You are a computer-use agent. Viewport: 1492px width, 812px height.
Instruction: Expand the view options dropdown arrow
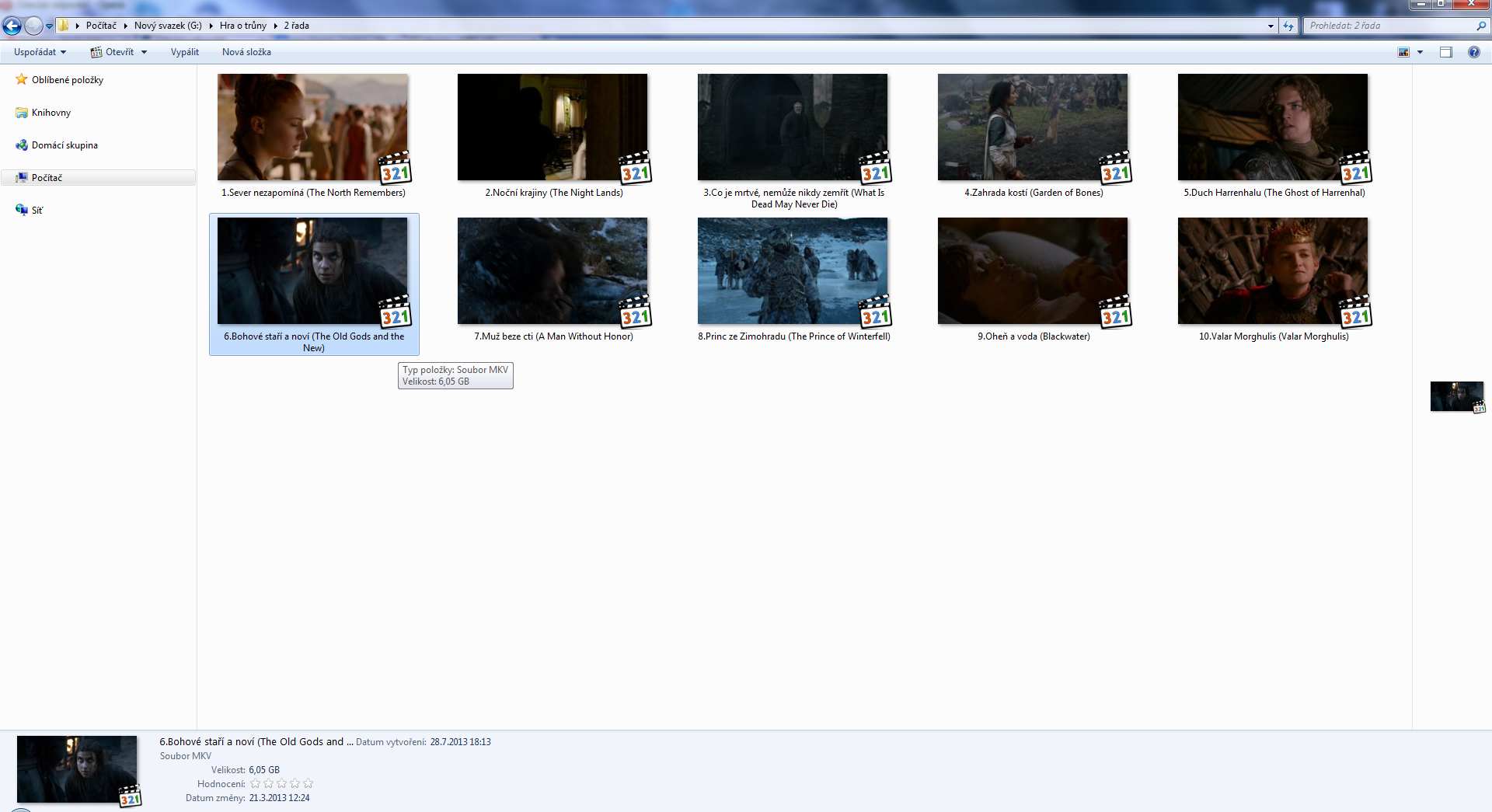1420,52
